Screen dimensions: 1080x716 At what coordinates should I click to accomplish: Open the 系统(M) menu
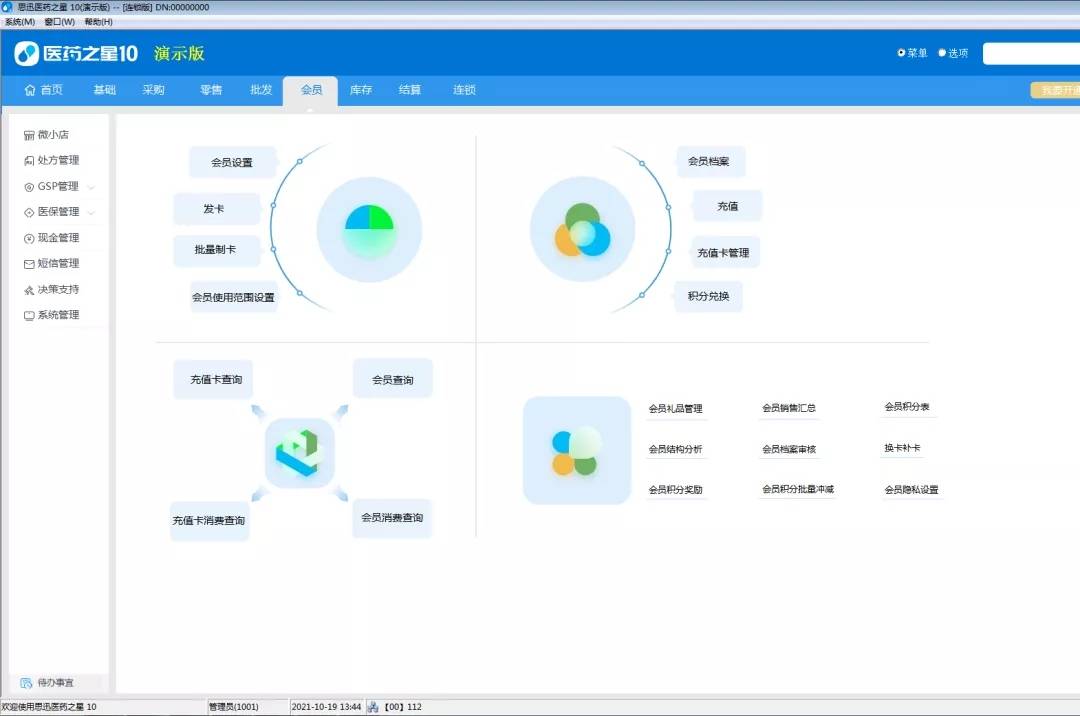20,22
